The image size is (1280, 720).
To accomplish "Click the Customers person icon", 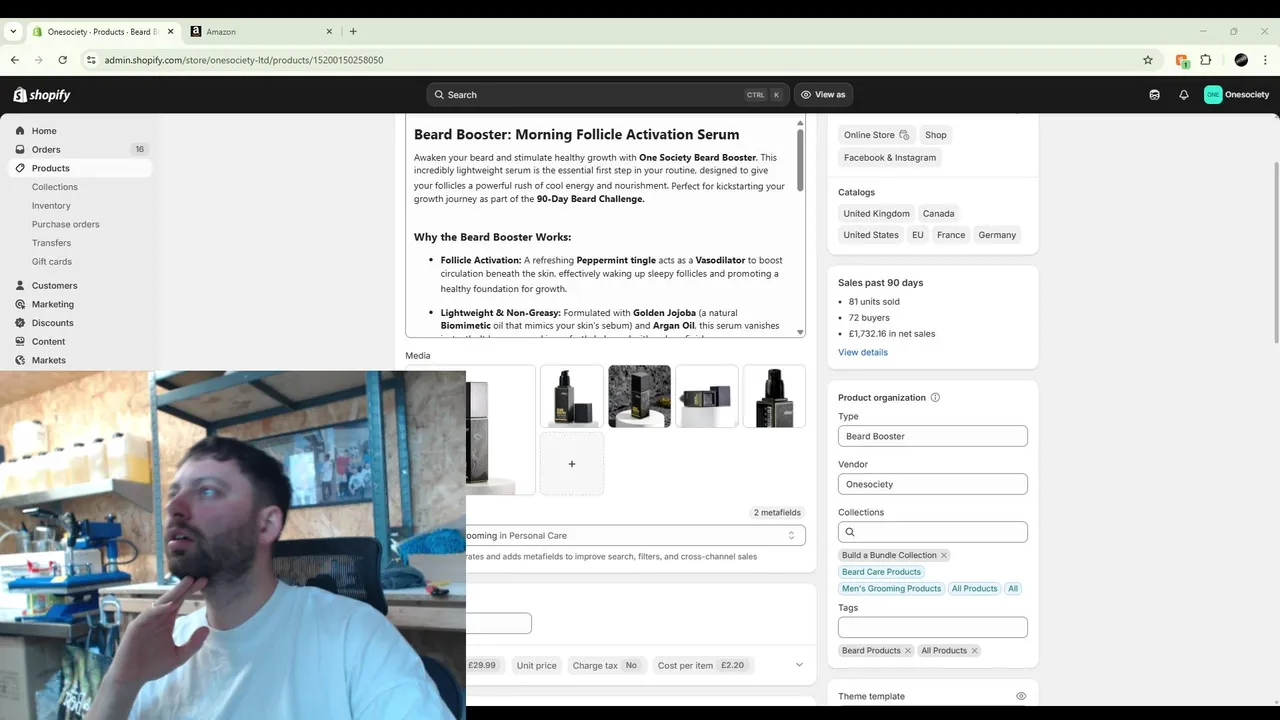I will tap(20, 286).
